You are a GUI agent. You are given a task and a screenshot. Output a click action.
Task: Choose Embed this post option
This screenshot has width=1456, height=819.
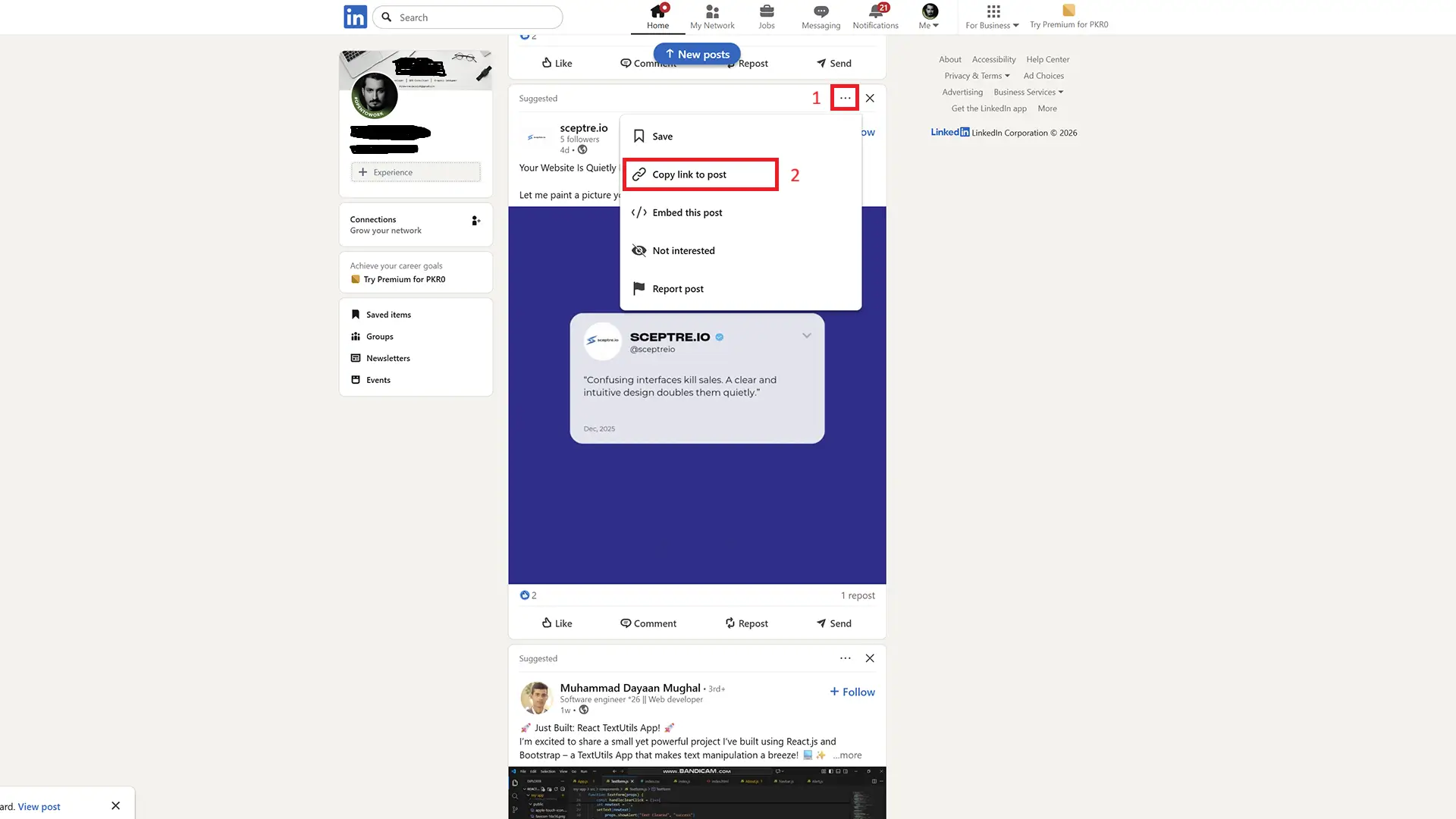740,212
